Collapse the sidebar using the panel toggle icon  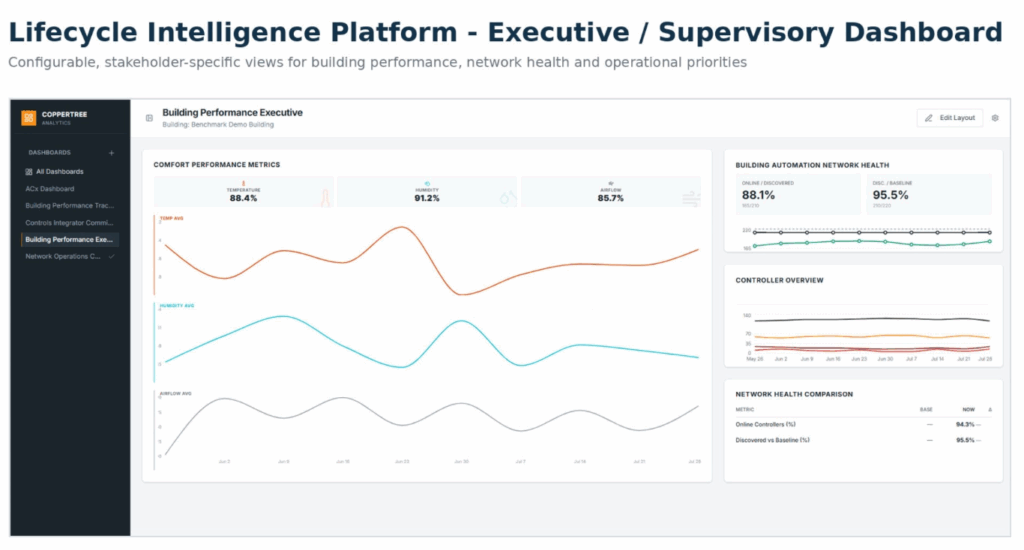150,118
